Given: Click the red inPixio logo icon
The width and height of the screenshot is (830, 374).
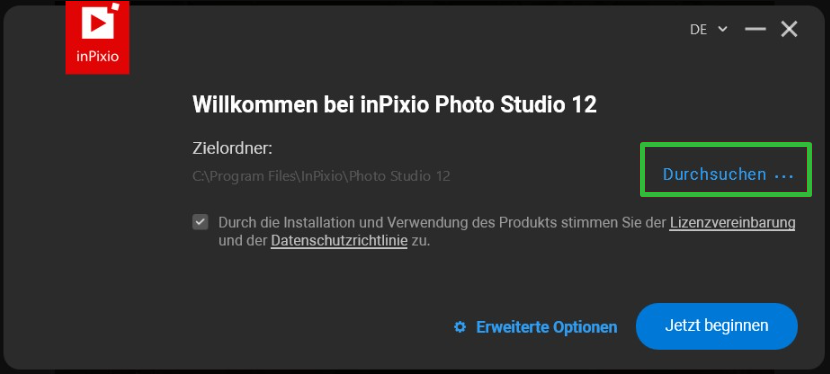Looking at the screenshot, I should 97,38.
